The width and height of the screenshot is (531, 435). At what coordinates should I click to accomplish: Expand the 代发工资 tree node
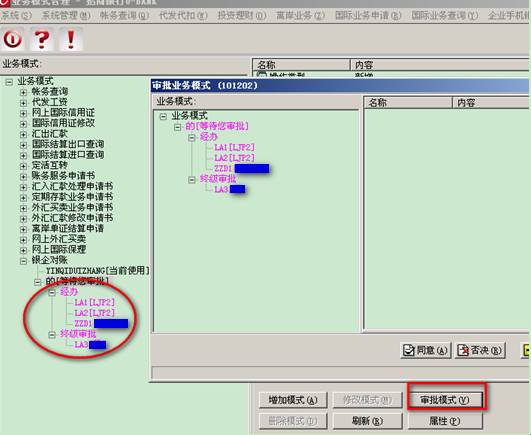[23, 103]
